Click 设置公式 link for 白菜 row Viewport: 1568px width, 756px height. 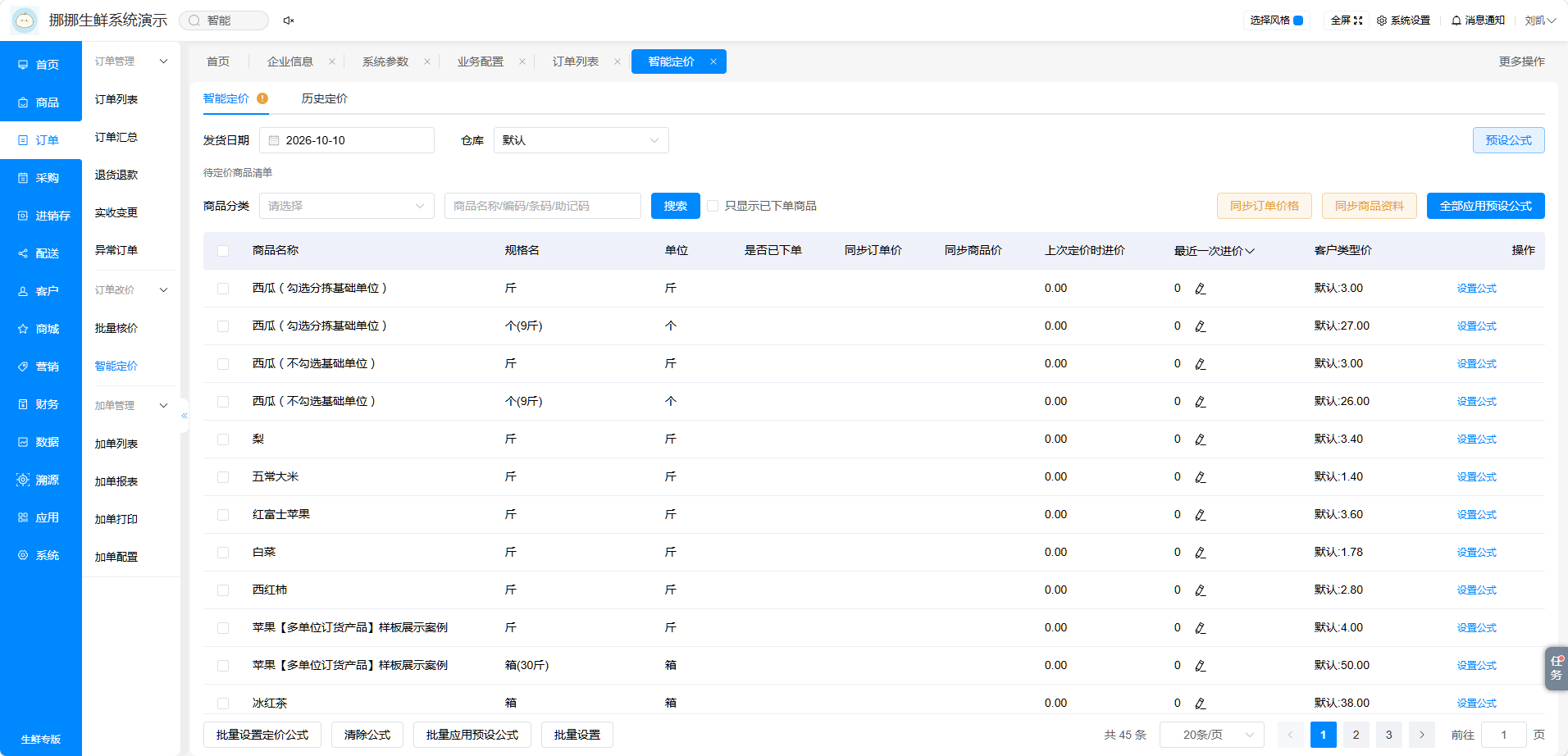[x=1476, y=553]
